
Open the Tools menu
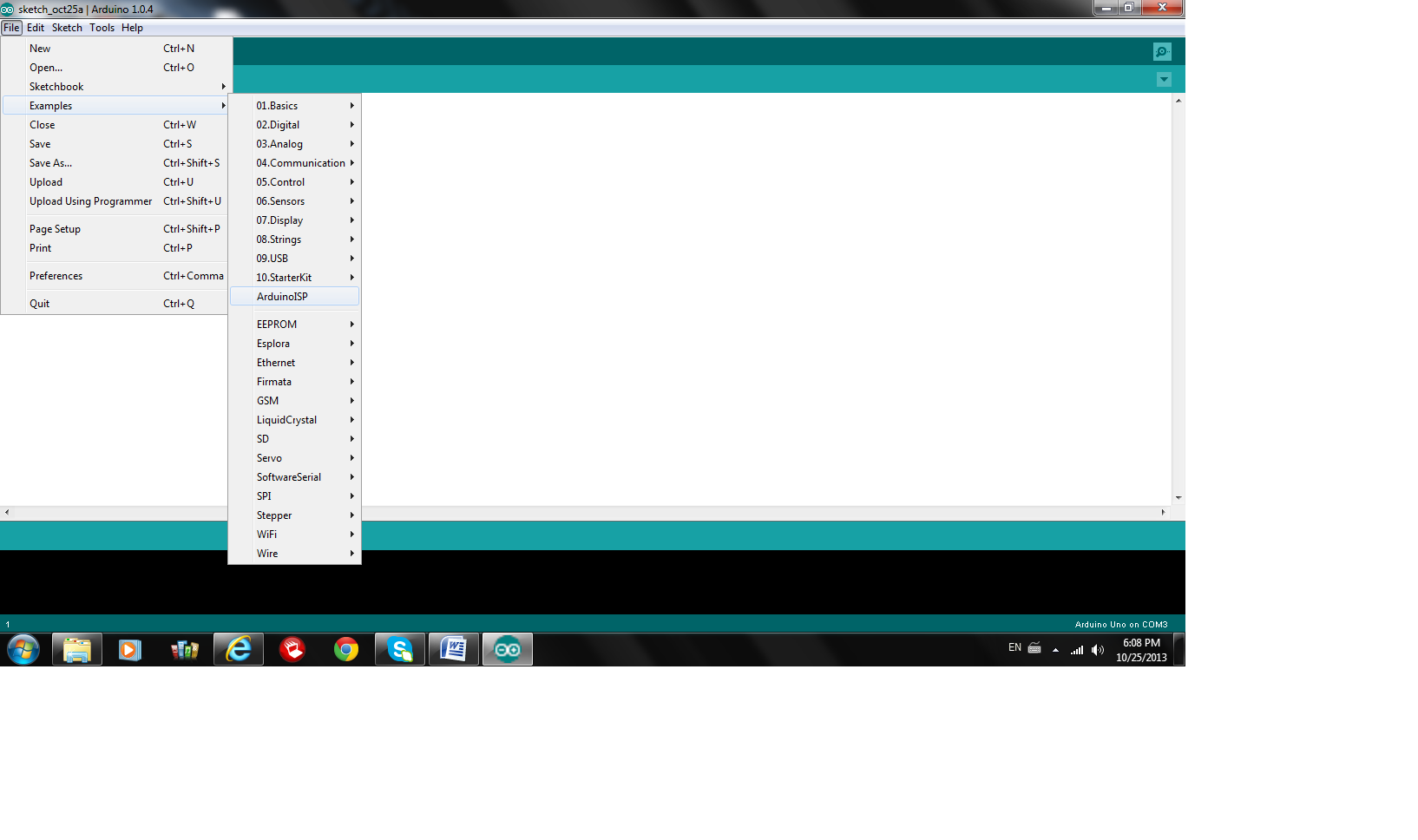(102, 28)
